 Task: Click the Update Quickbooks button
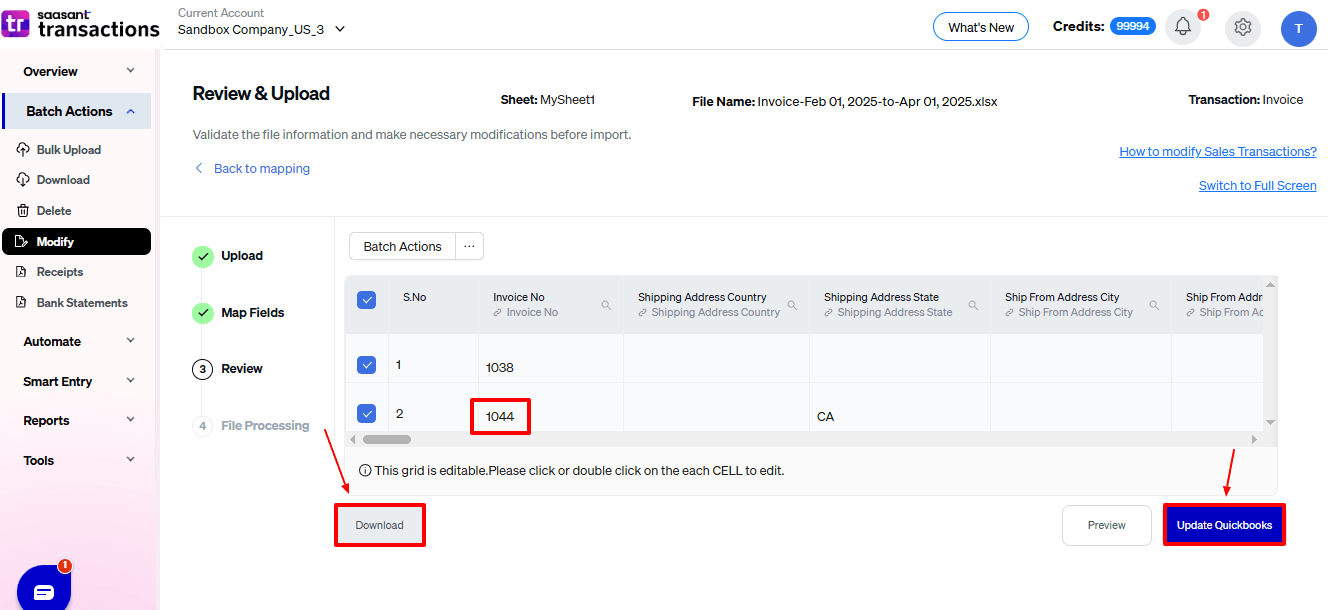point(1224,524)
